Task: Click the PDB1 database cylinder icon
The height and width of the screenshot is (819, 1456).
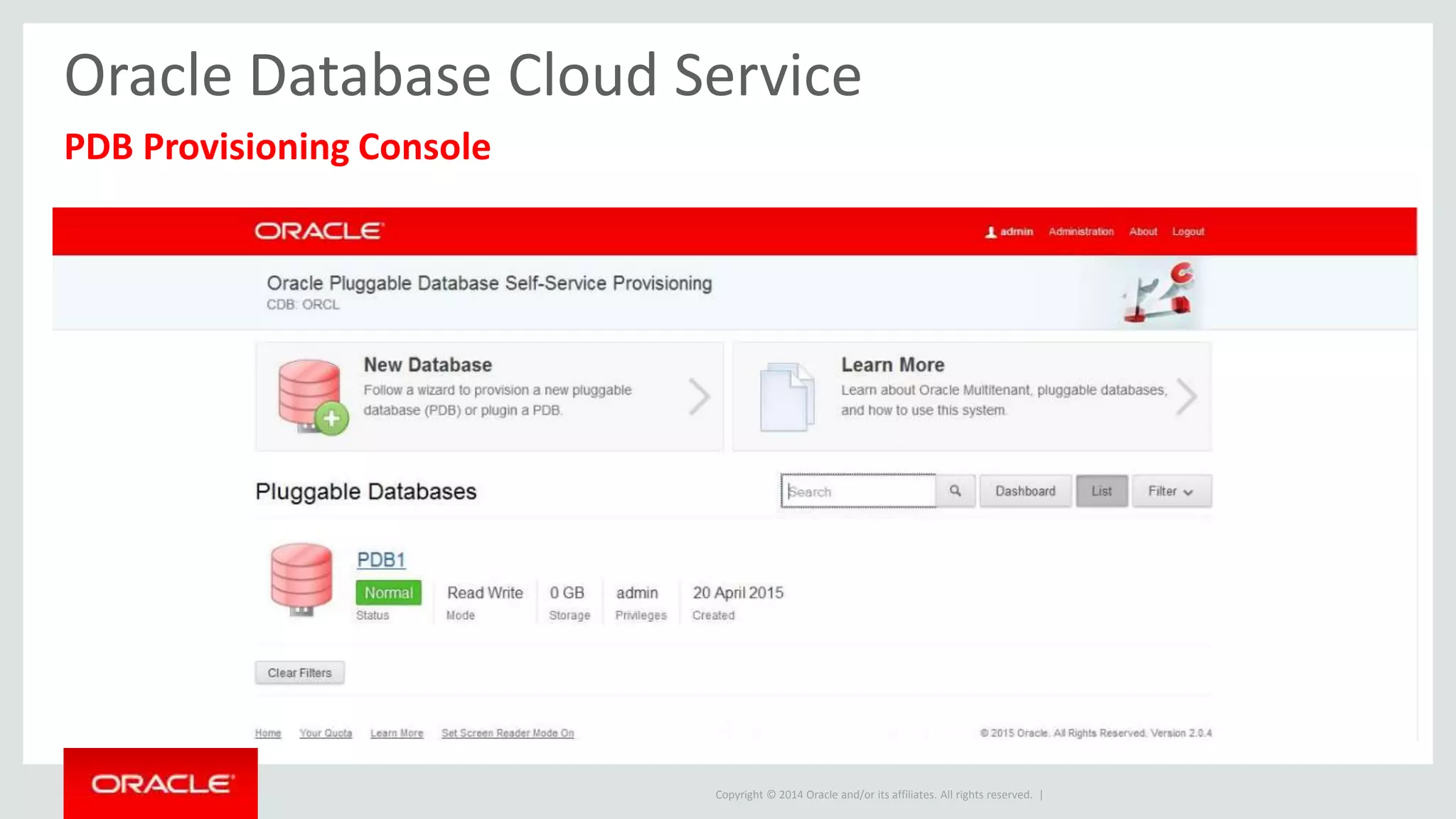Action: point(301,580)
